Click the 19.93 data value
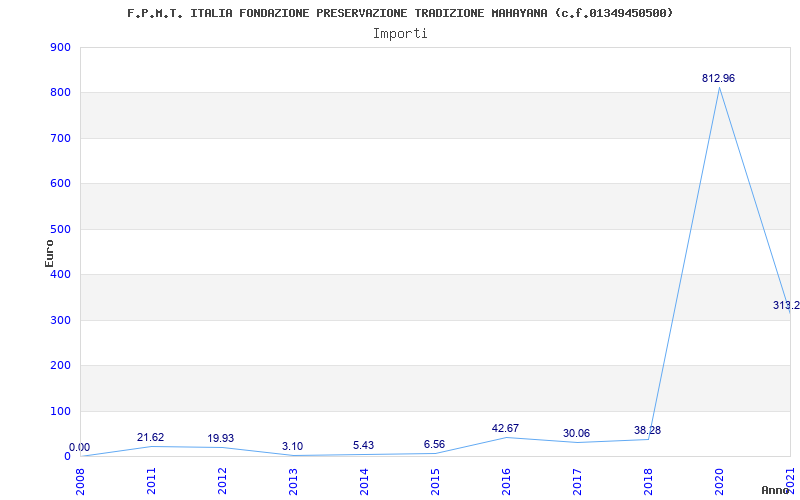The image size is (800, 500). tap(220, 438)
